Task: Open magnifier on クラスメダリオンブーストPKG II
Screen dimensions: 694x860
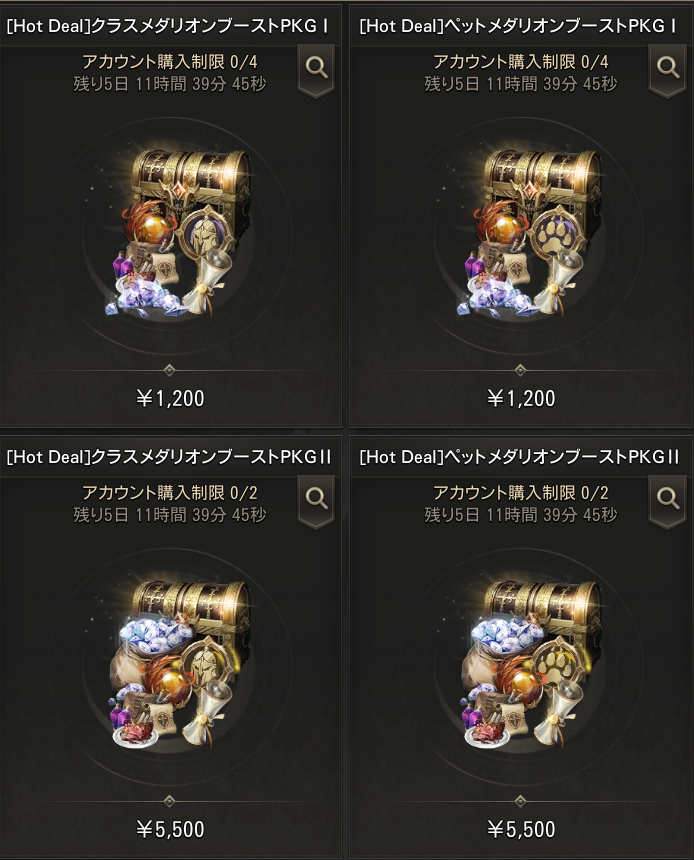Action: (x=316, y=499)
